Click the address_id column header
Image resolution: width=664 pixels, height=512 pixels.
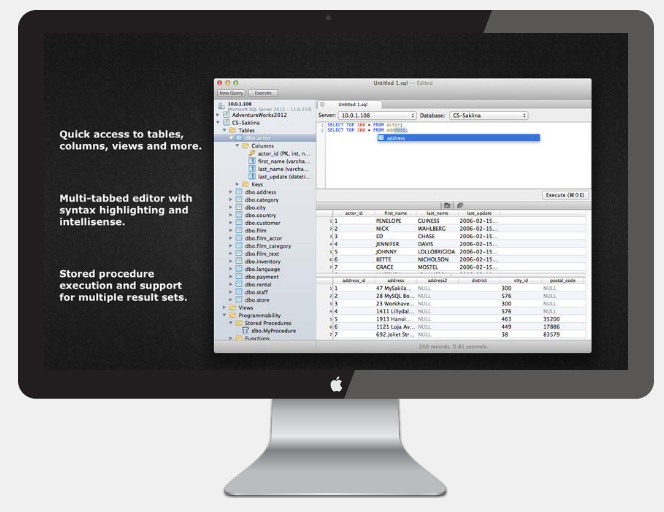(354, 280)
